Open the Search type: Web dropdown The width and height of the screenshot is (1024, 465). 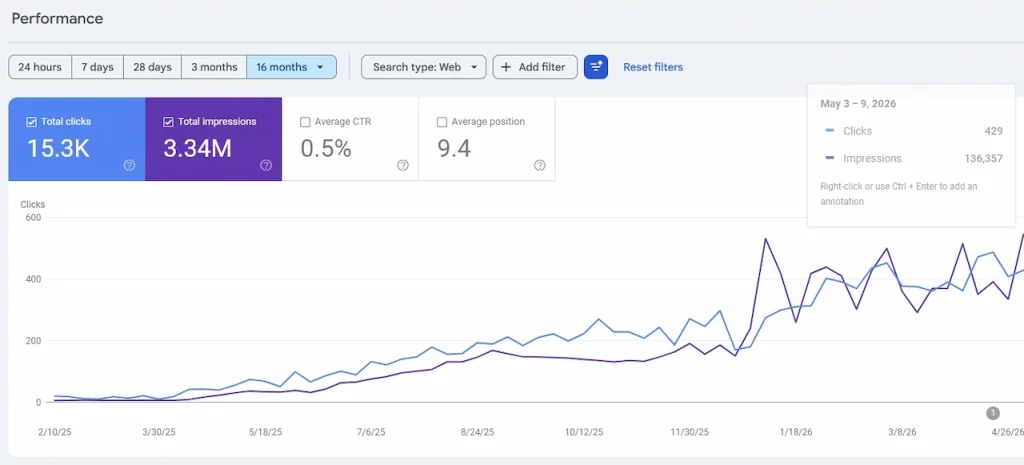pyautogui.click(x=423, y=67)
